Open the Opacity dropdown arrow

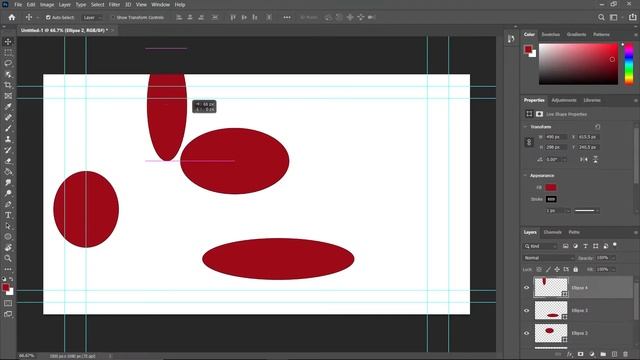[x=613, y=258]
